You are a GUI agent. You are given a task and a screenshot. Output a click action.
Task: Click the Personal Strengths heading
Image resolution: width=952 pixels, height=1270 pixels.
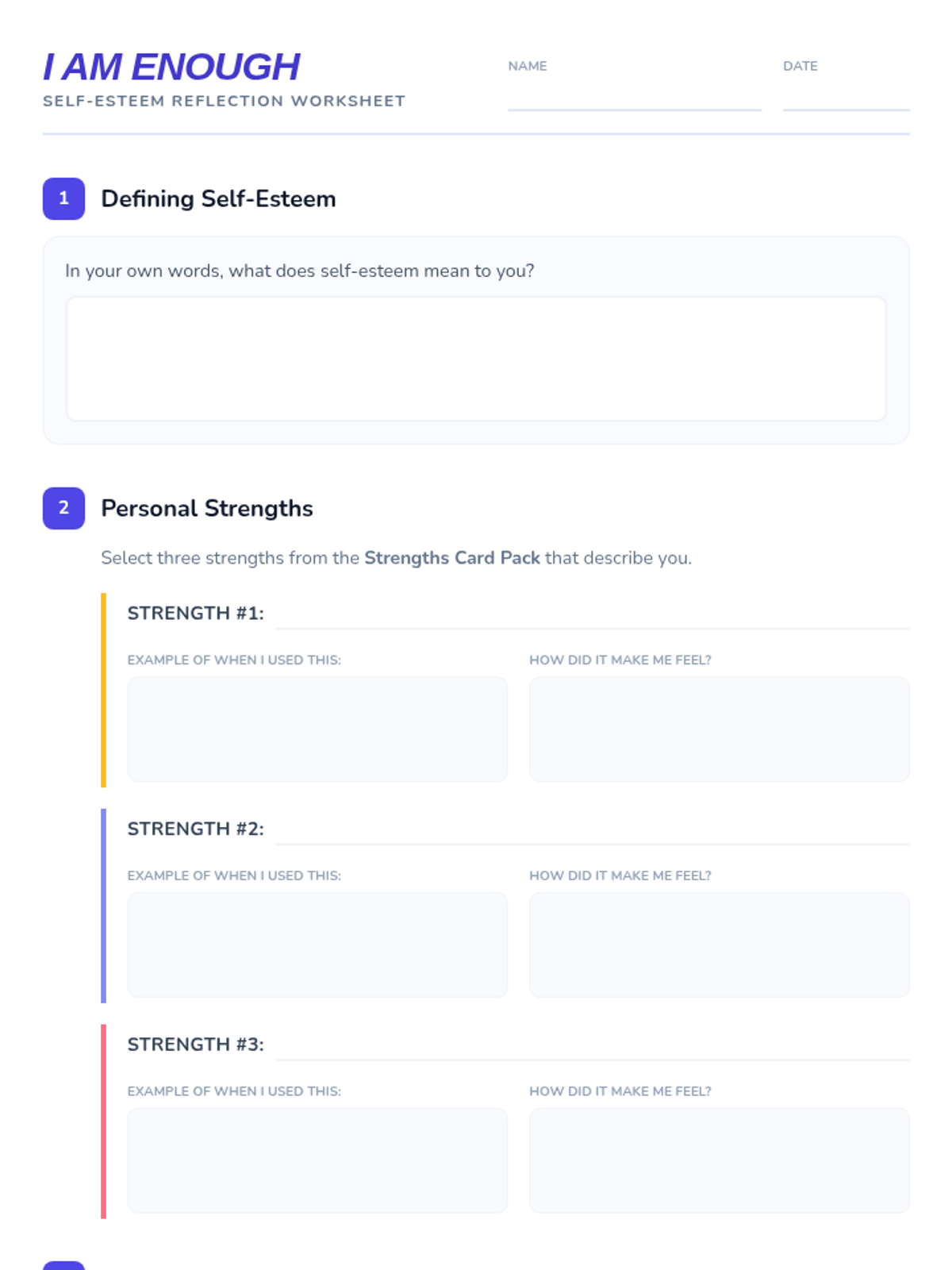tap(206, 508)
